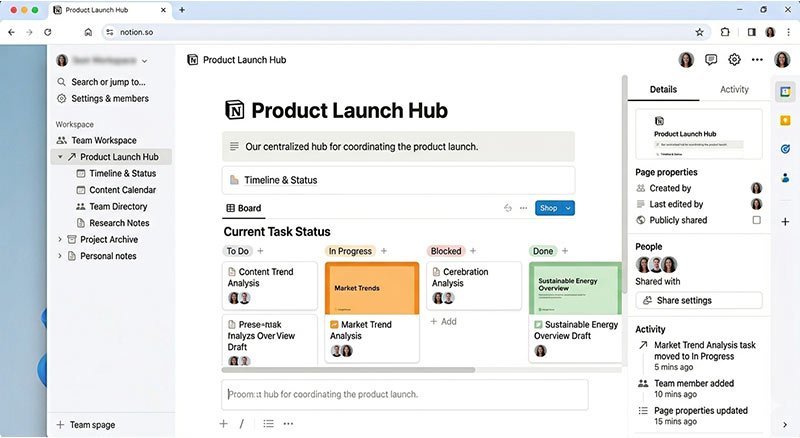The height and width of the screenshot is (438, 800).
Task: Open Search or jump to
Action: pyautogui.click(x=108, y=82)
